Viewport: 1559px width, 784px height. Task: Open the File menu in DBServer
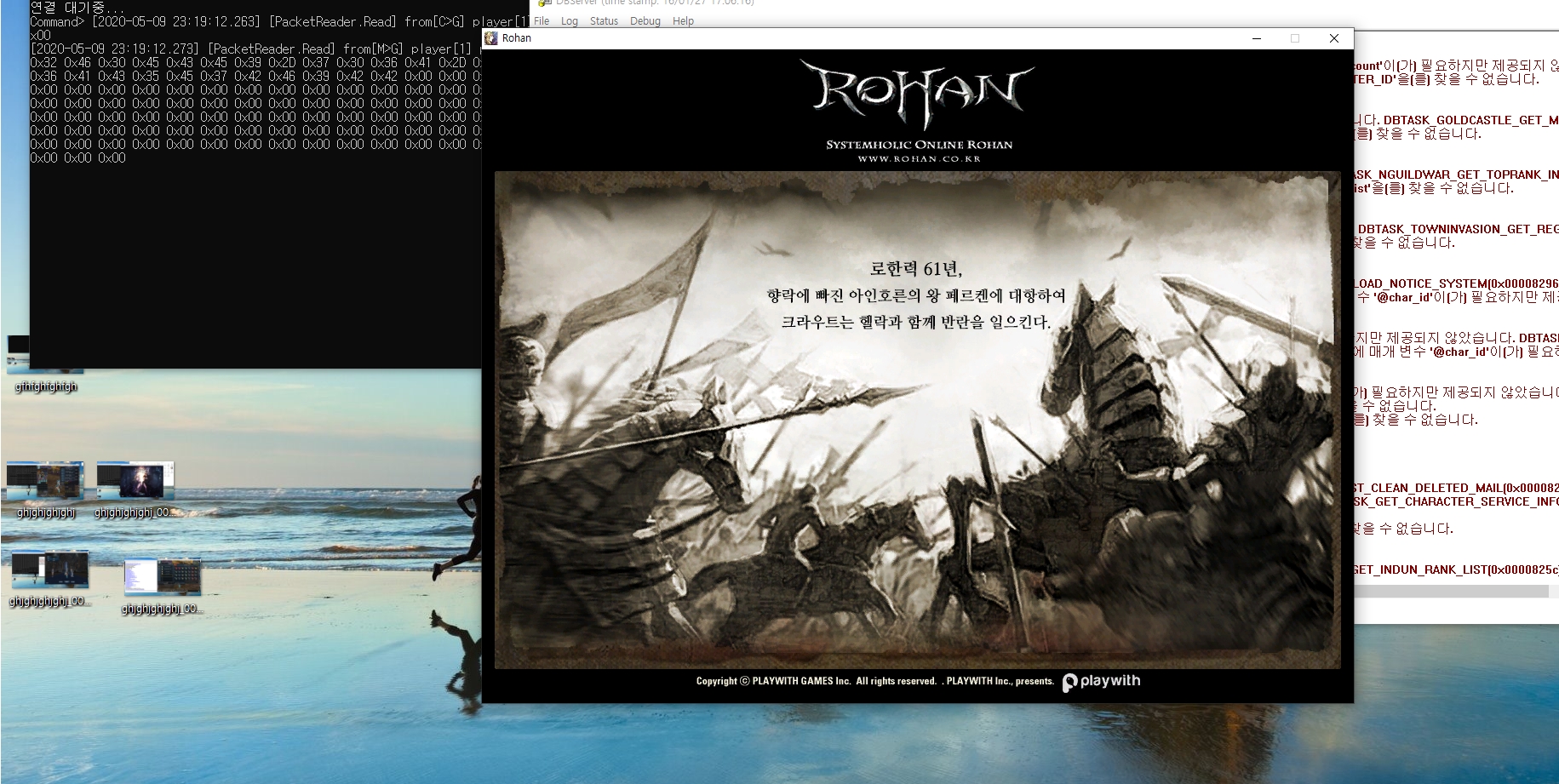click(542, 21)
